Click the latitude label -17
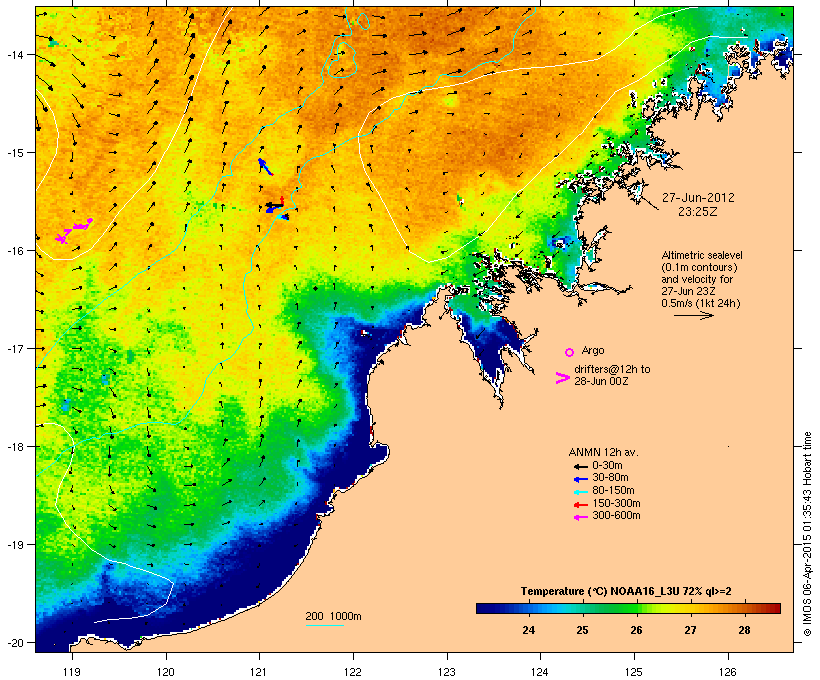The width and height of the screenshot is (820, 680). [14, 349]
